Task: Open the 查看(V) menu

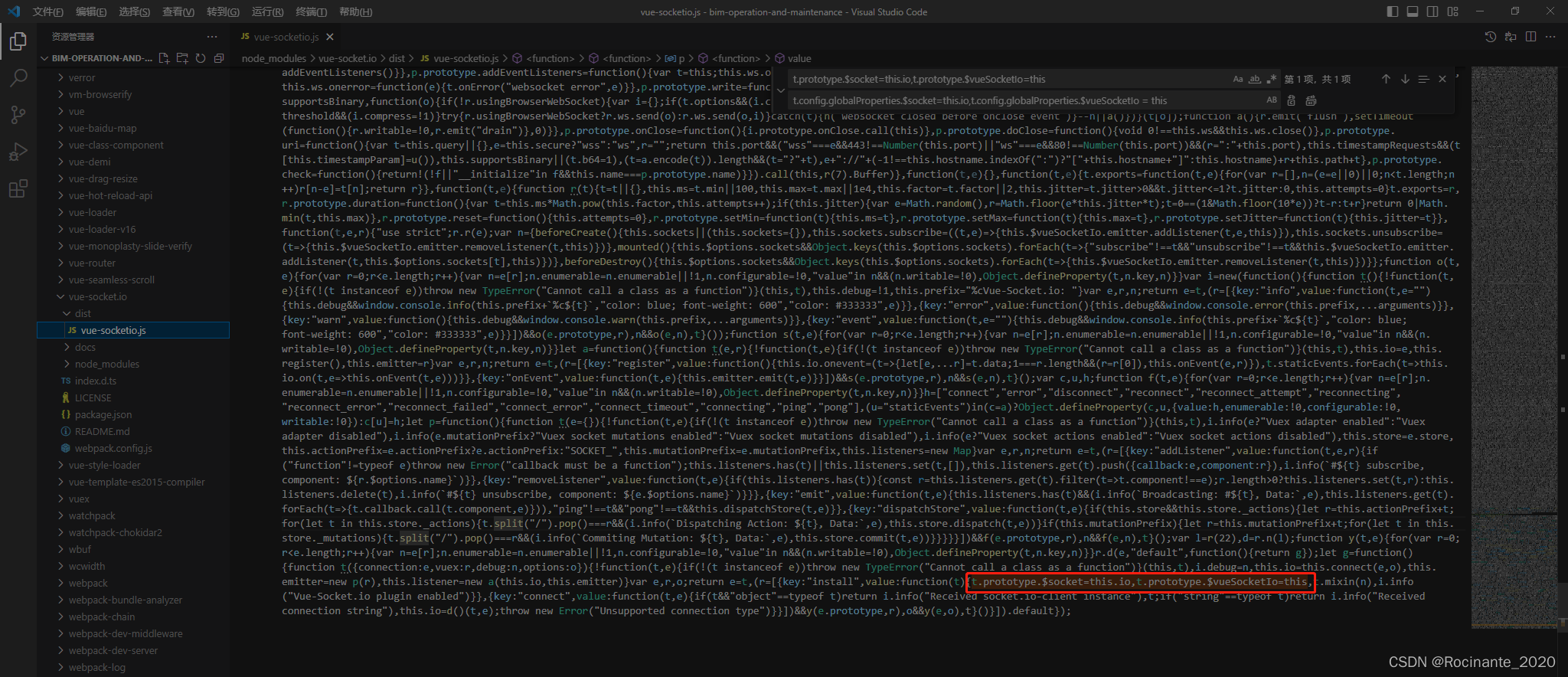Action: click(178, 11)
